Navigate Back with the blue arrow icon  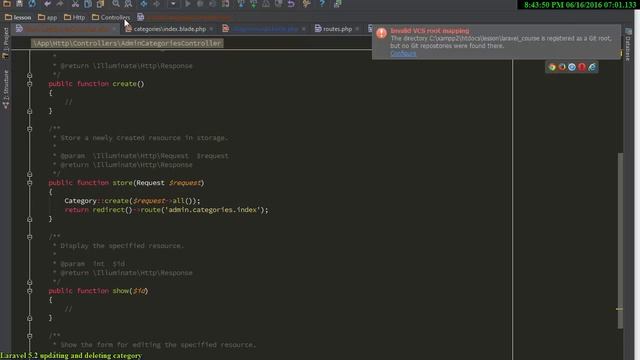(x=144, y=4)
